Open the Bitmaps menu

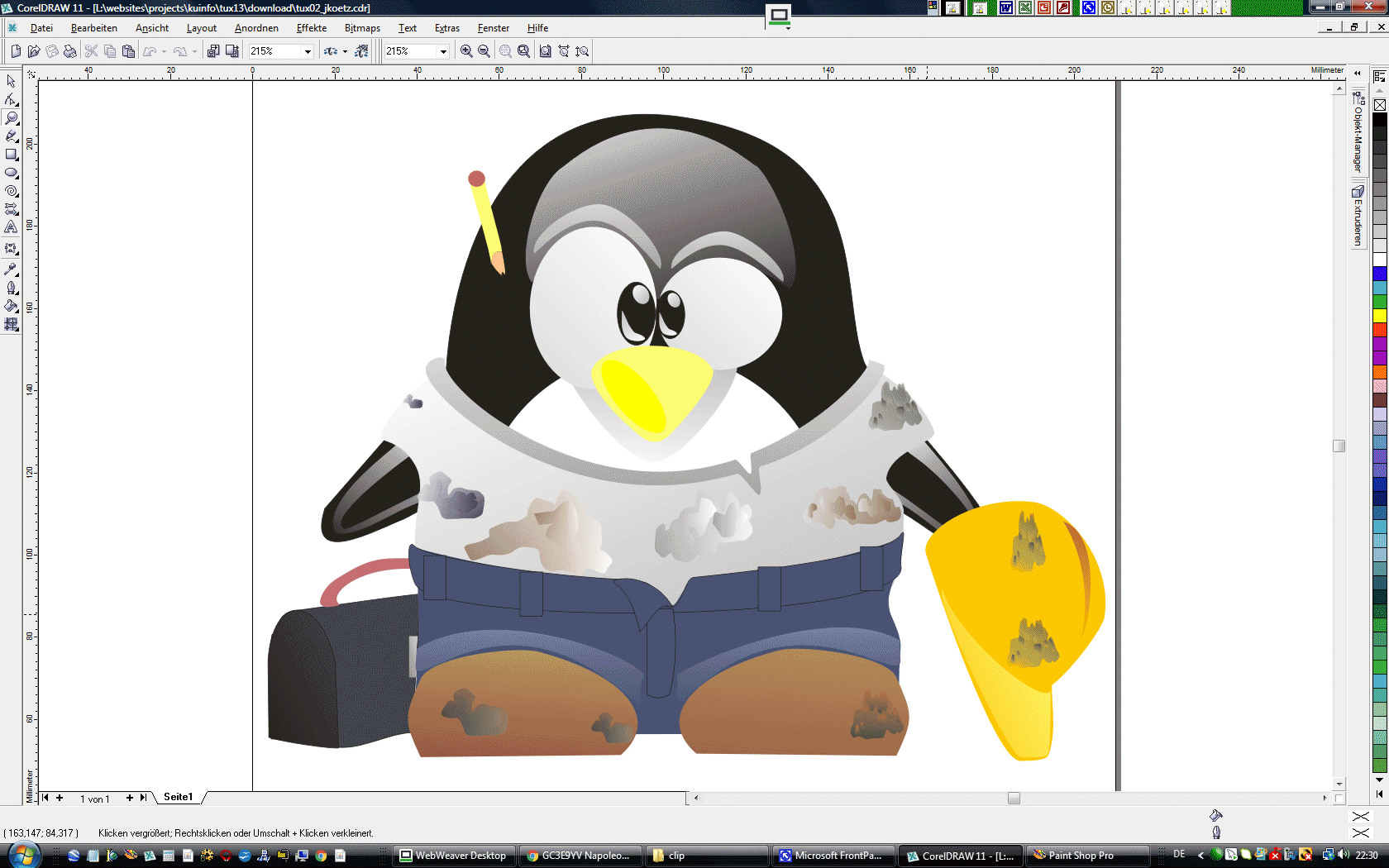click(x=362, y=28)
